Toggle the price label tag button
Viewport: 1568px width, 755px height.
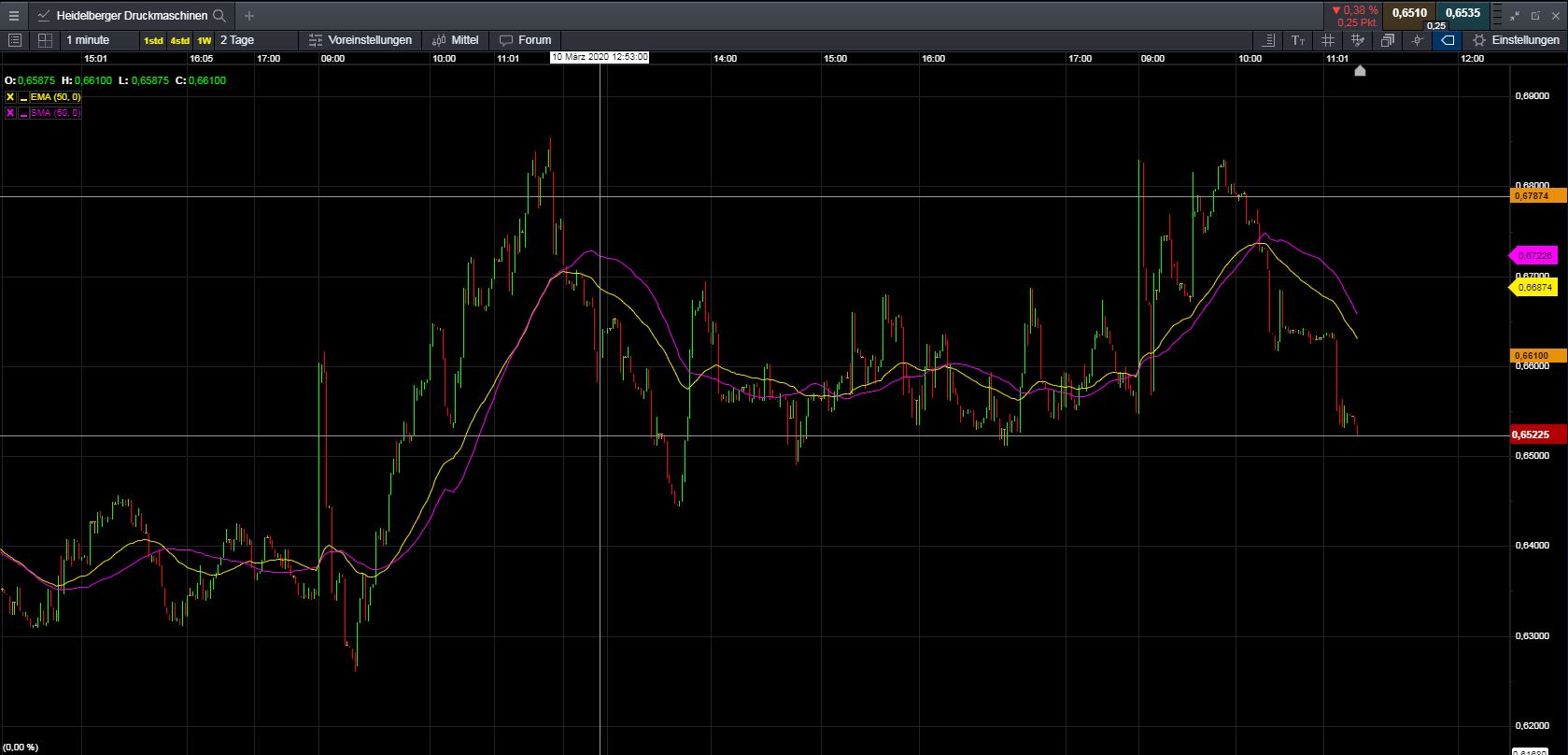click(x=1448, y=40)
